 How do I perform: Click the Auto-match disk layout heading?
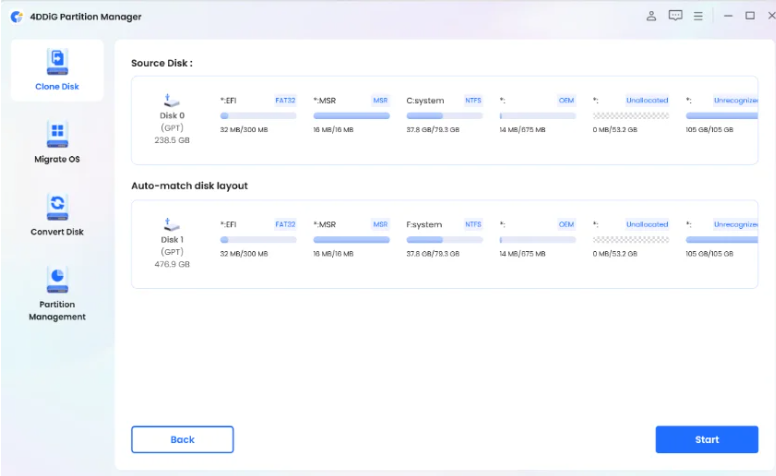coord(189,186)
